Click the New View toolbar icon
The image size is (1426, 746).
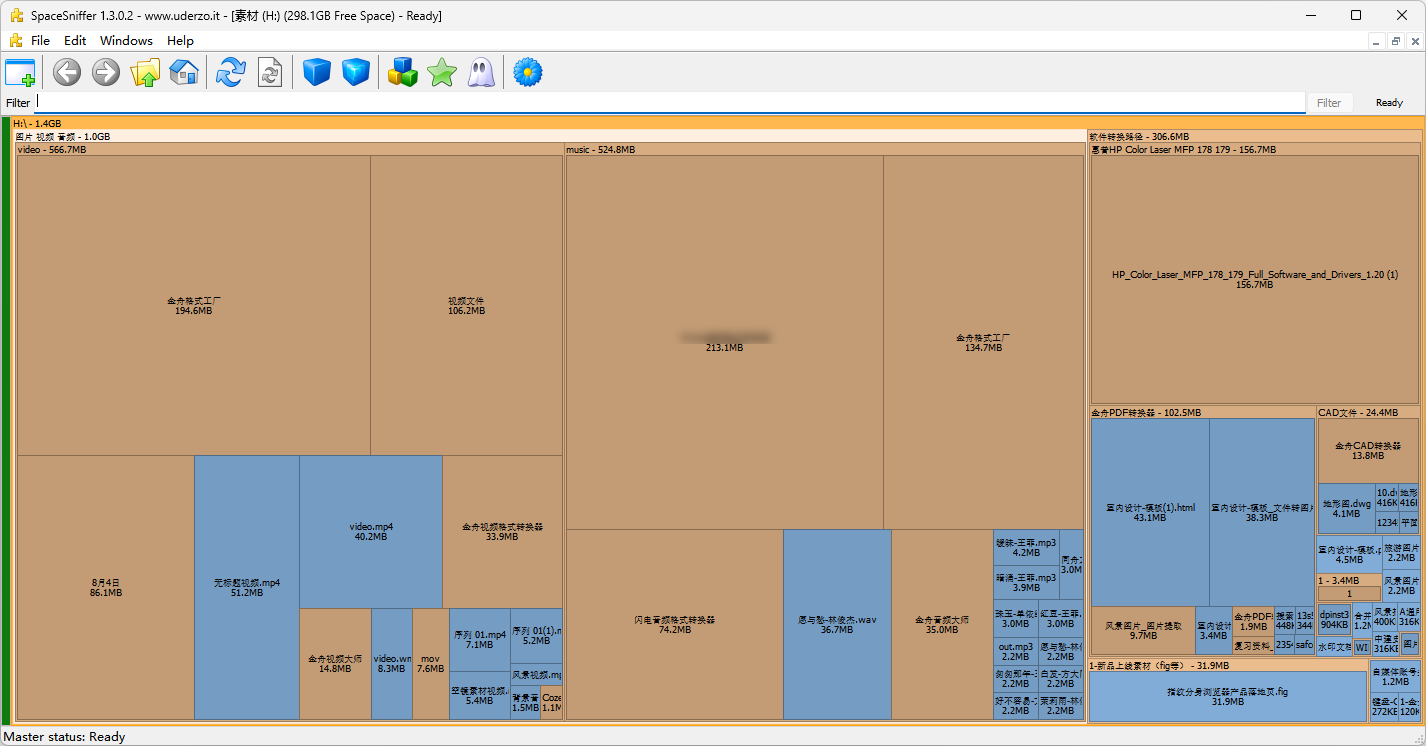[x=20, y=72]
